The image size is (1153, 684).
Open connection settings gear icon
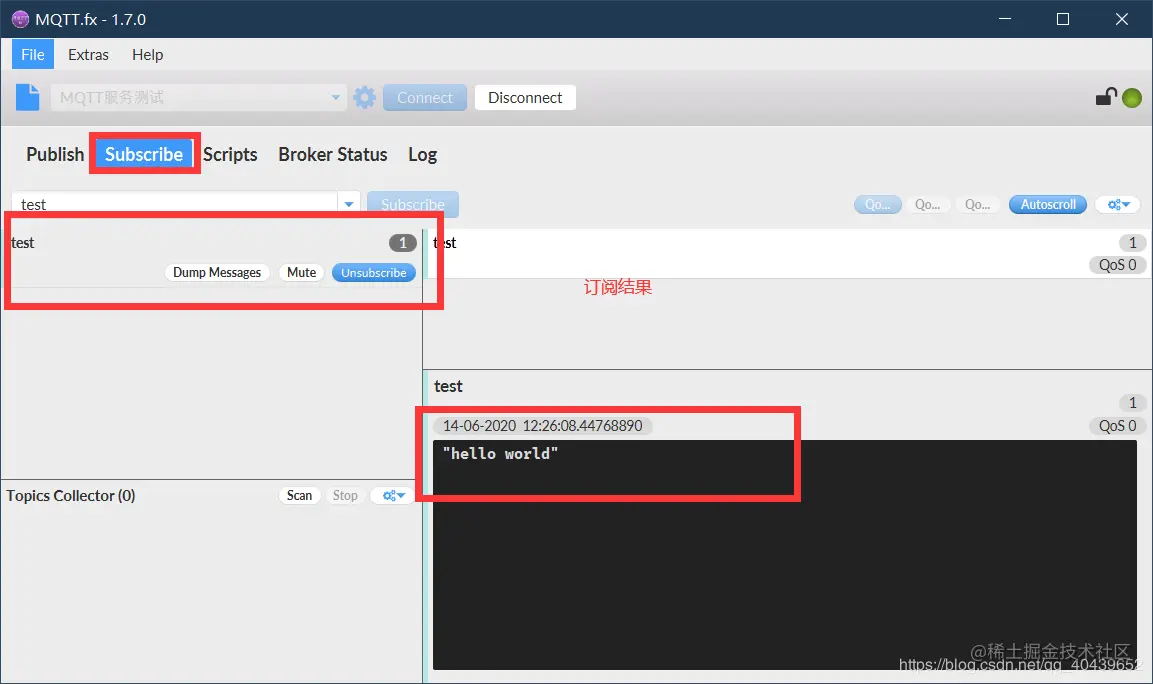(364, 97)
